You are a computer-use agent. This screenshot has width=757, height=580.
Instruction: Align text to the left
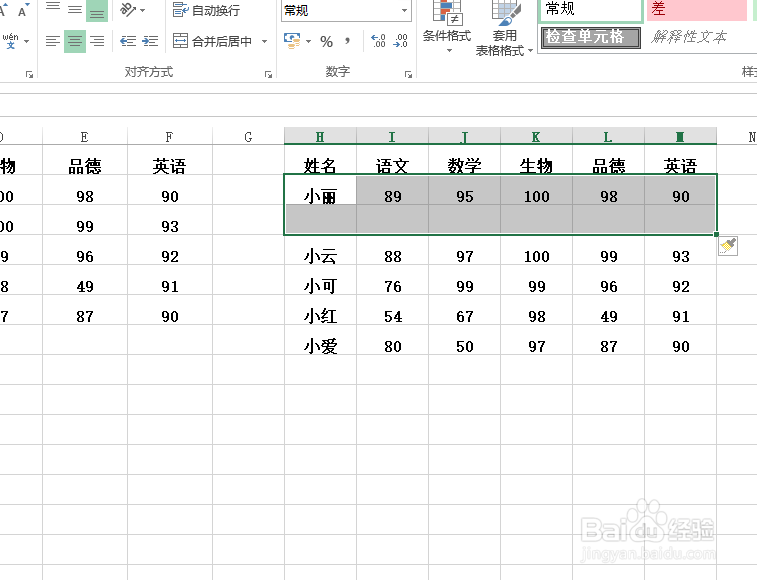pos(53,41)
